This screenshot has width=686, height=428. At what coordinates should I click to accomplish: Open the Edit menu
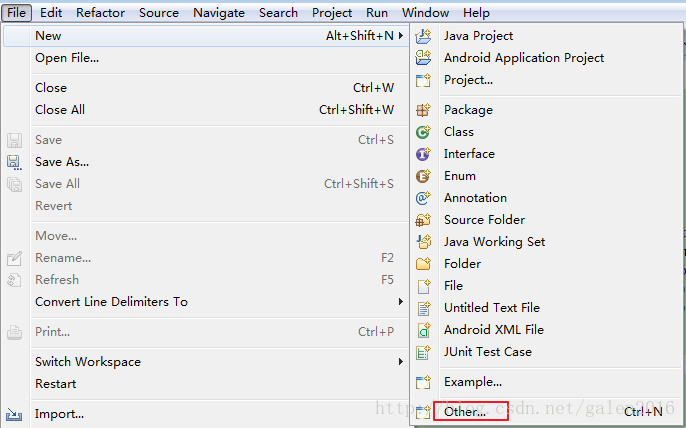51,13
